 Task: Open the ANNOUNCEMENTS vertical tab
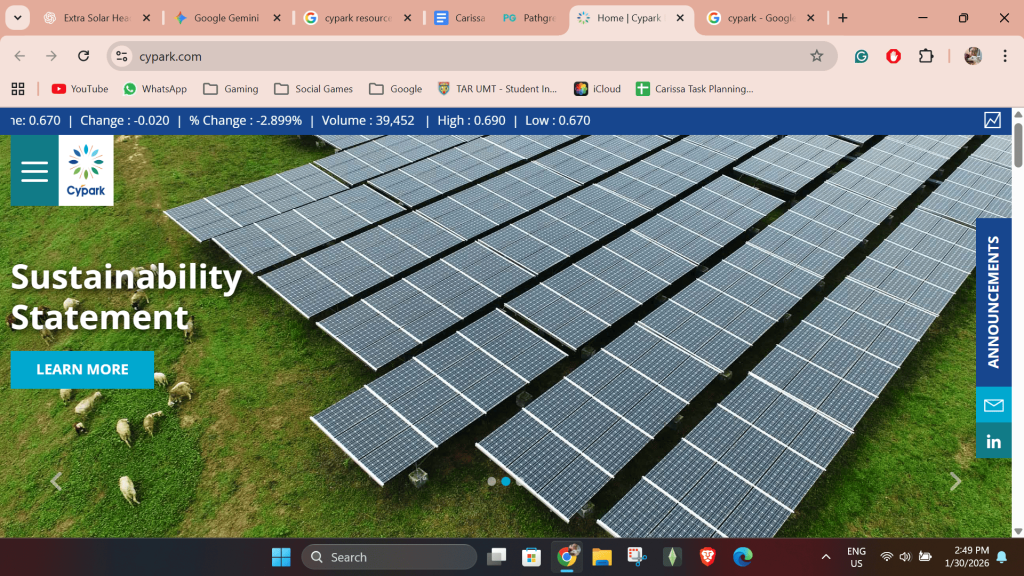[993, 298]
